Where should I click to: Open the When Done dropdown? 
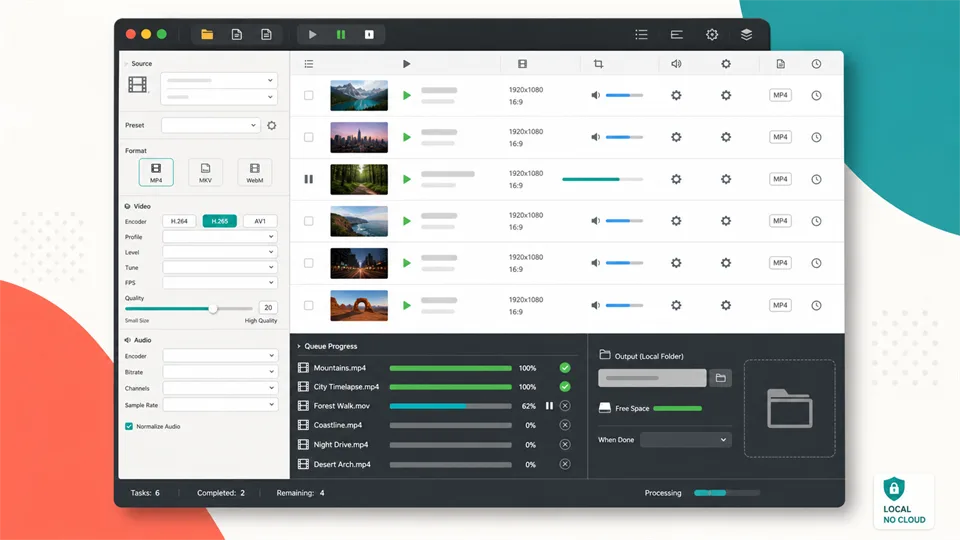[686, 440]
